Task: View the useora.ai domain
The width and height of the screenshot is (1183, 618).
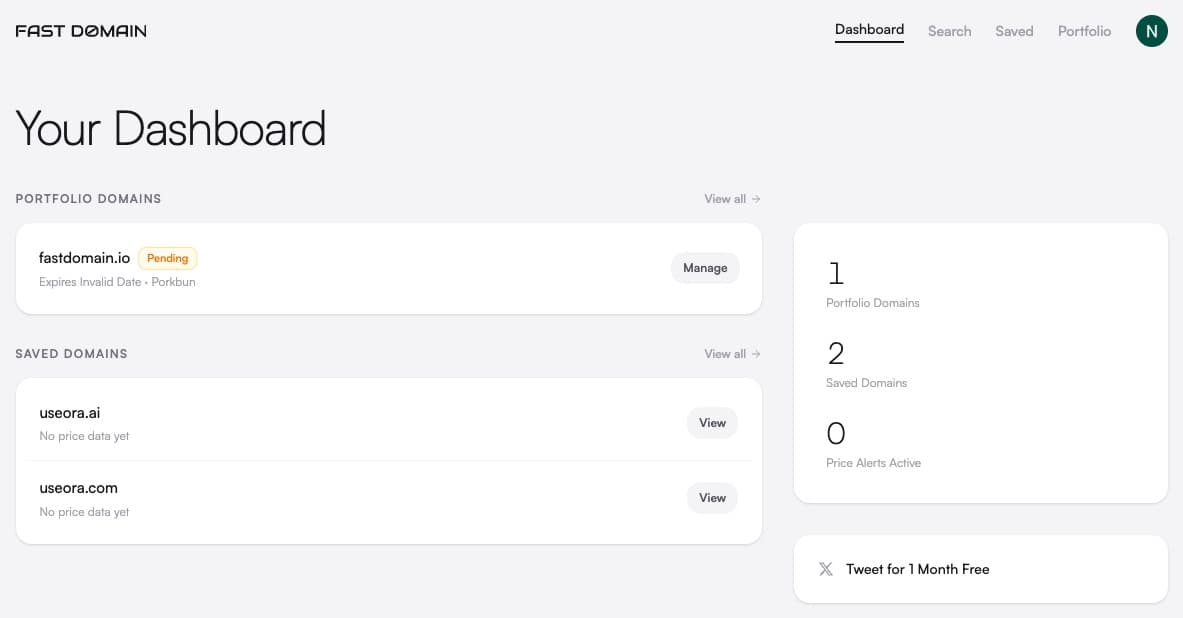Action: pos(712,422)
